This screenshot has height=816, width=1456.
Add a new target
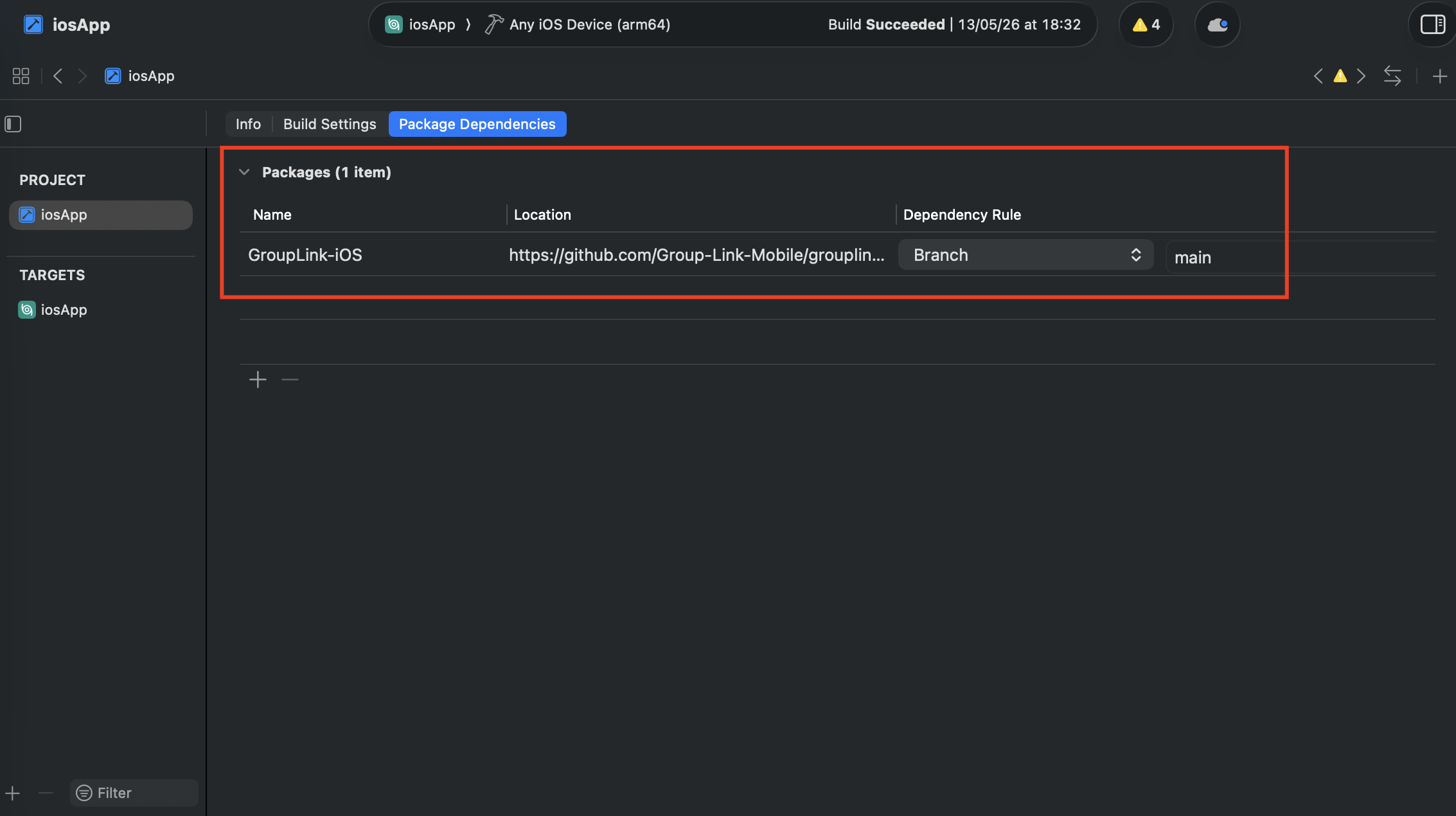pyautogui.click(x=13, y=793)
